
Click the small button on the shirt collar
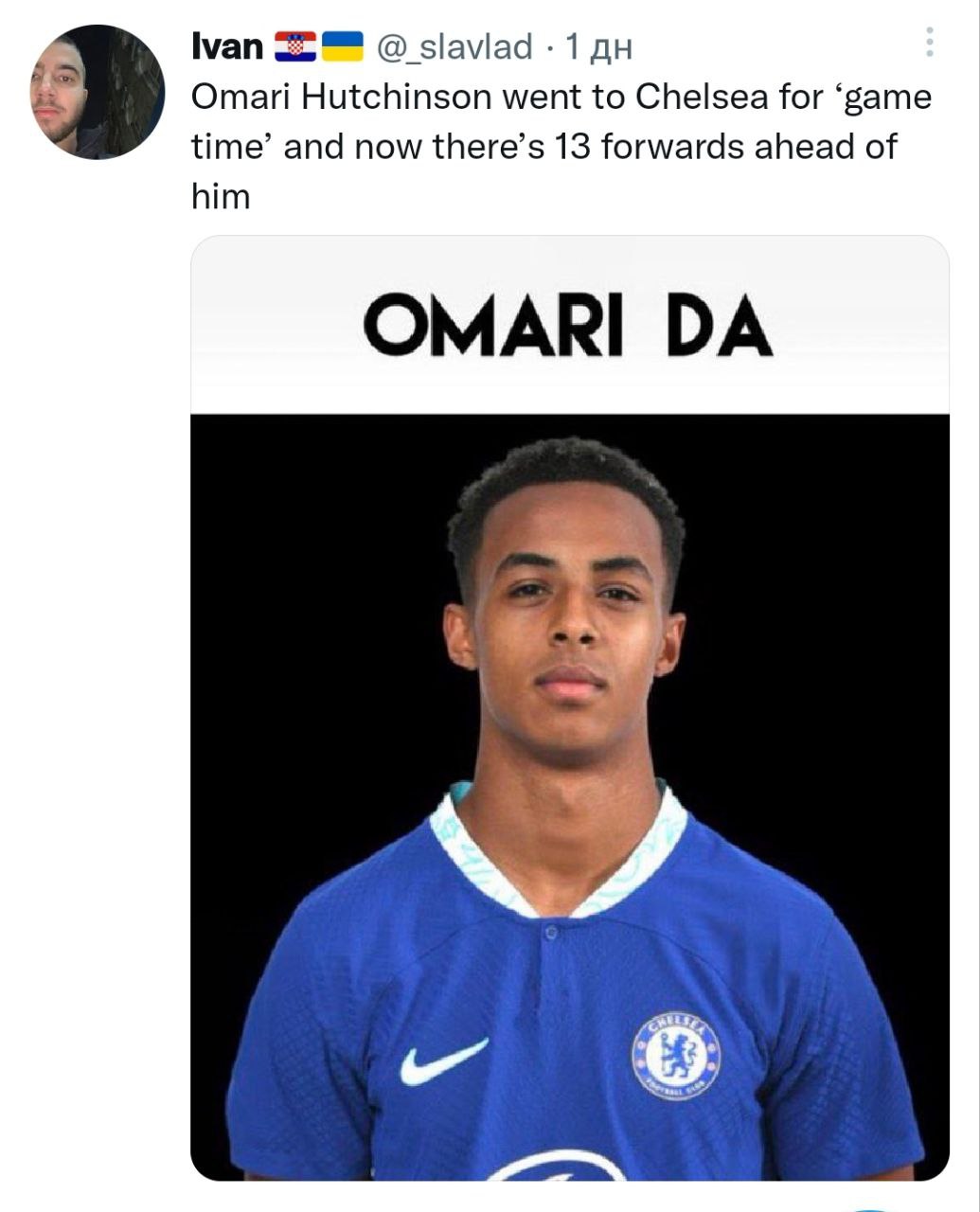coord(550,934)
